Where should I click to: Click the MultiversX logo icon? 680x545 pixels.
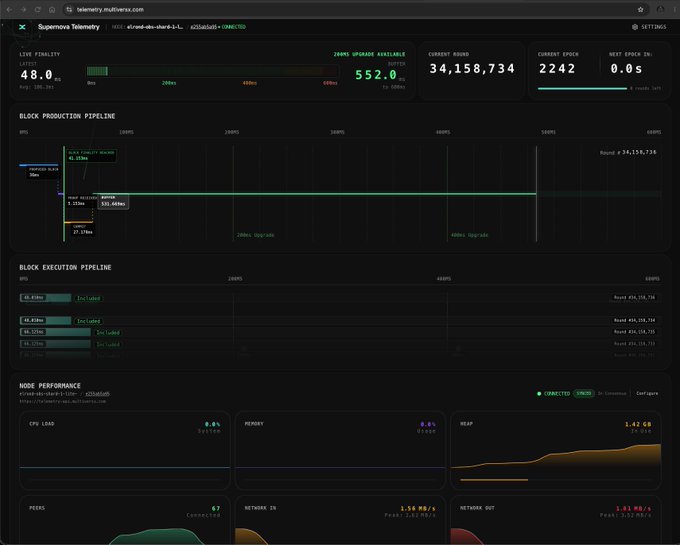pyautogui.click(x=22, y=27)
